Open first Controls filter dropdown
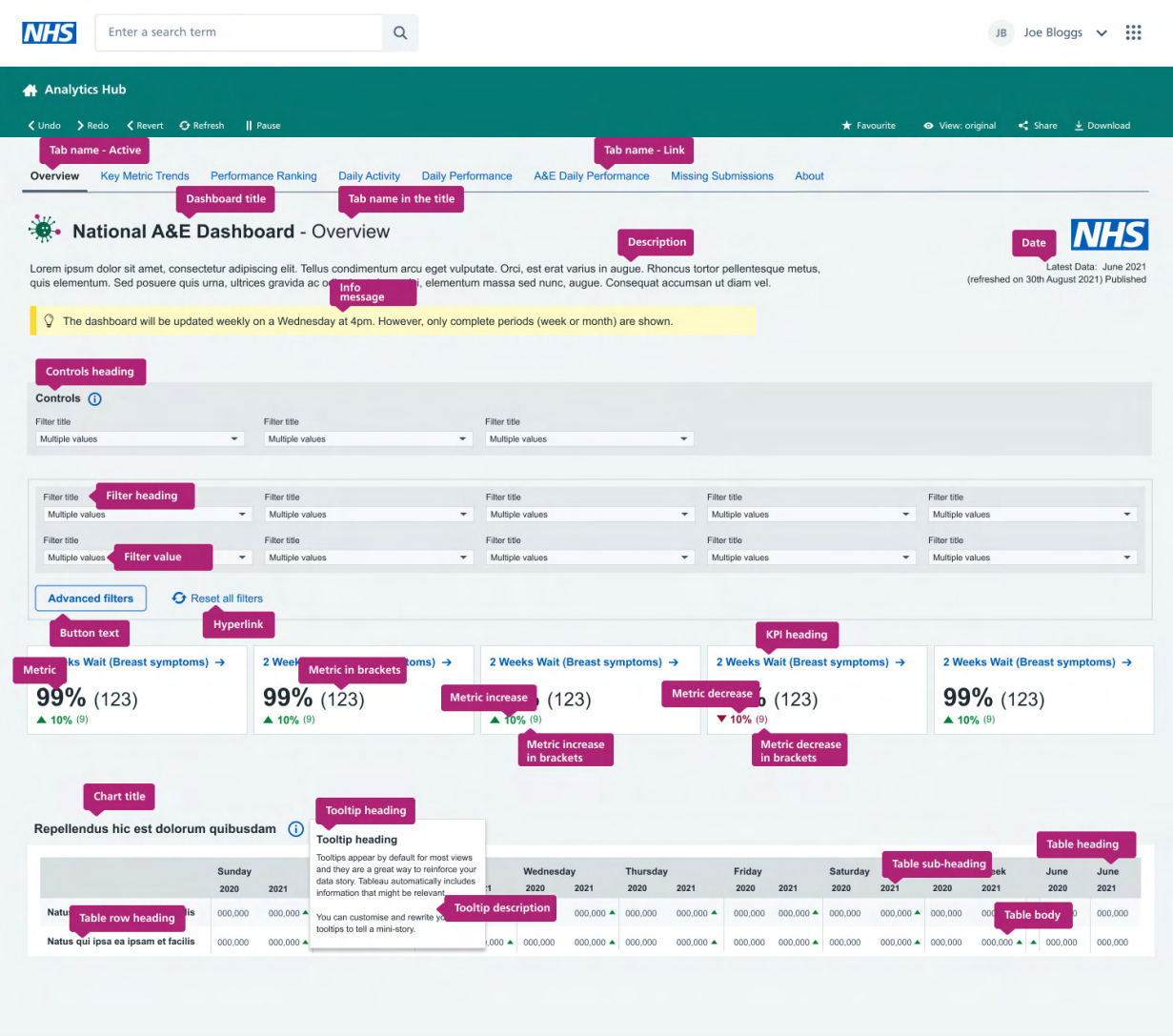 tap(139, 439)
